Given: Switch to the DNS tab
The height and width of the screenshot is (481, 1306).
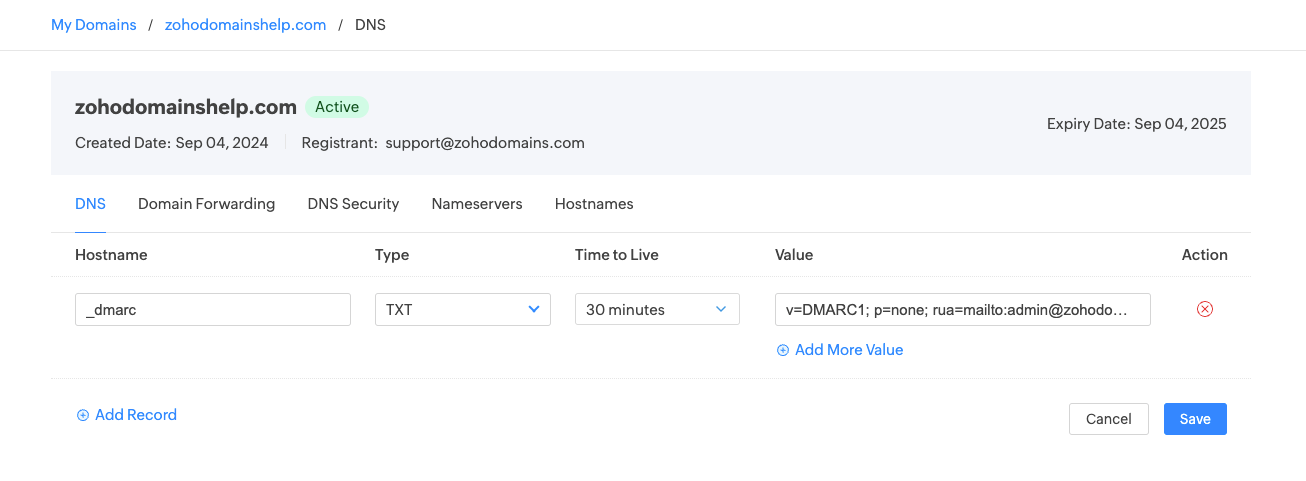Looking at the screenshot, I should 90,203.
